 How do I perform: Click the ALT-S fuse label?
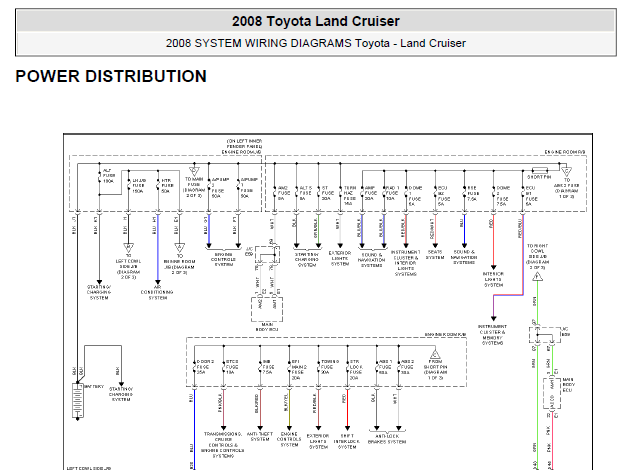pos(306,193)
